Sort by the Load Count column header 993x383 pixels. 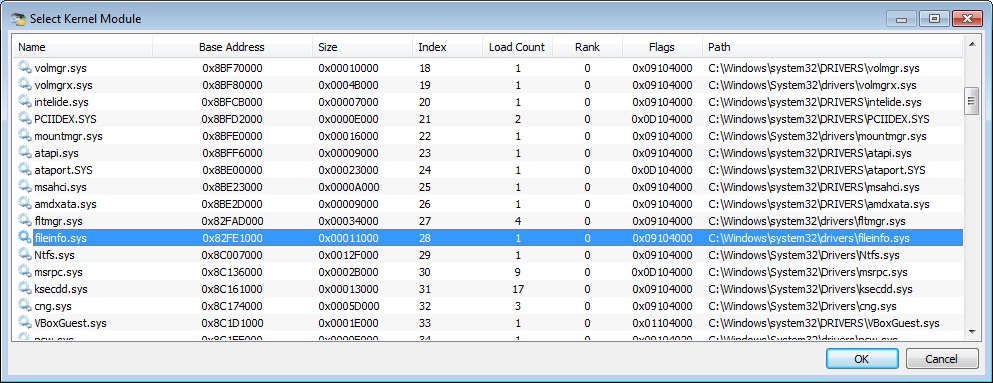tap(517, 47)
